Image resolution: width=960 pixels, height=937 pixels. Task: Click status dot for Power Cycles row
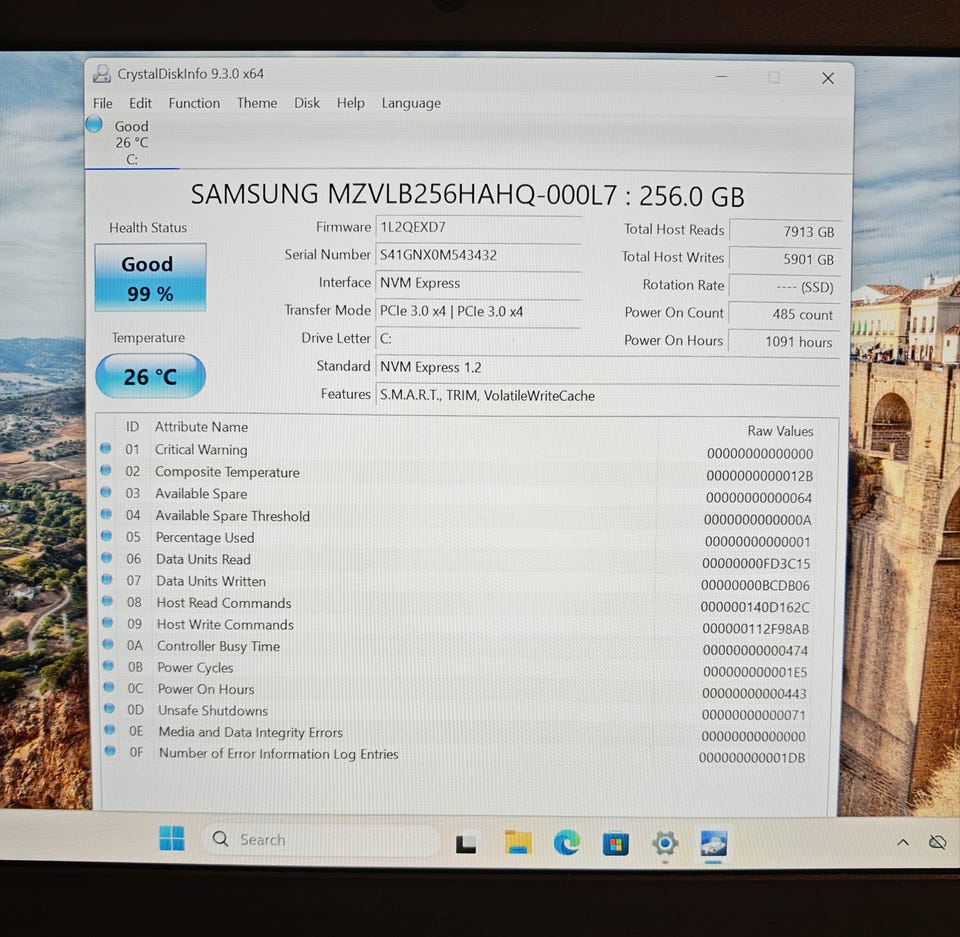[x=108, y=665]
